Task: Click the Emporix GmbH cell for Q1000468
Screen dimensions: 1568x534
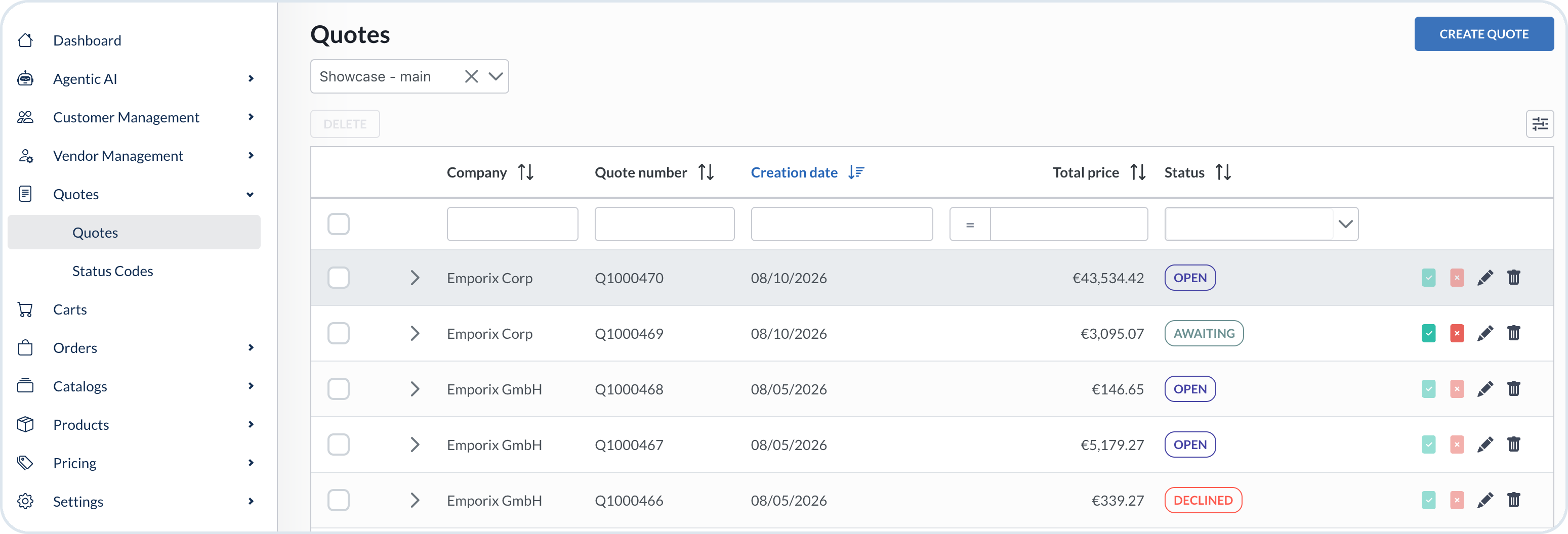Action: [x=494, y=389]
